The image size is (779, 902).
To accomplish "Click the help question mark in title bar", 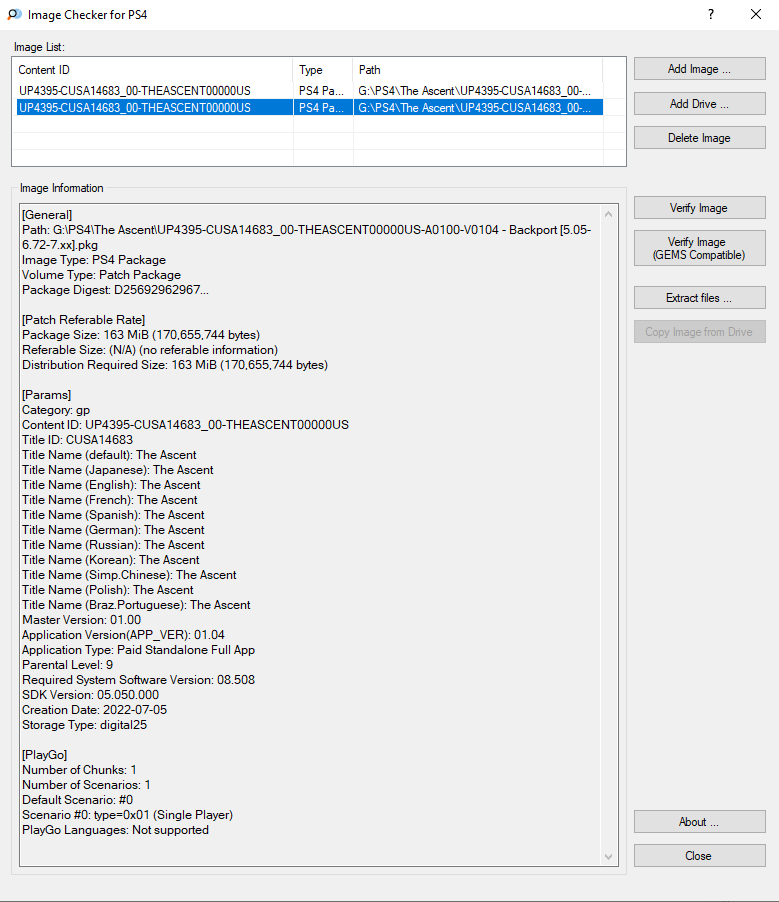I will [711, 14].
